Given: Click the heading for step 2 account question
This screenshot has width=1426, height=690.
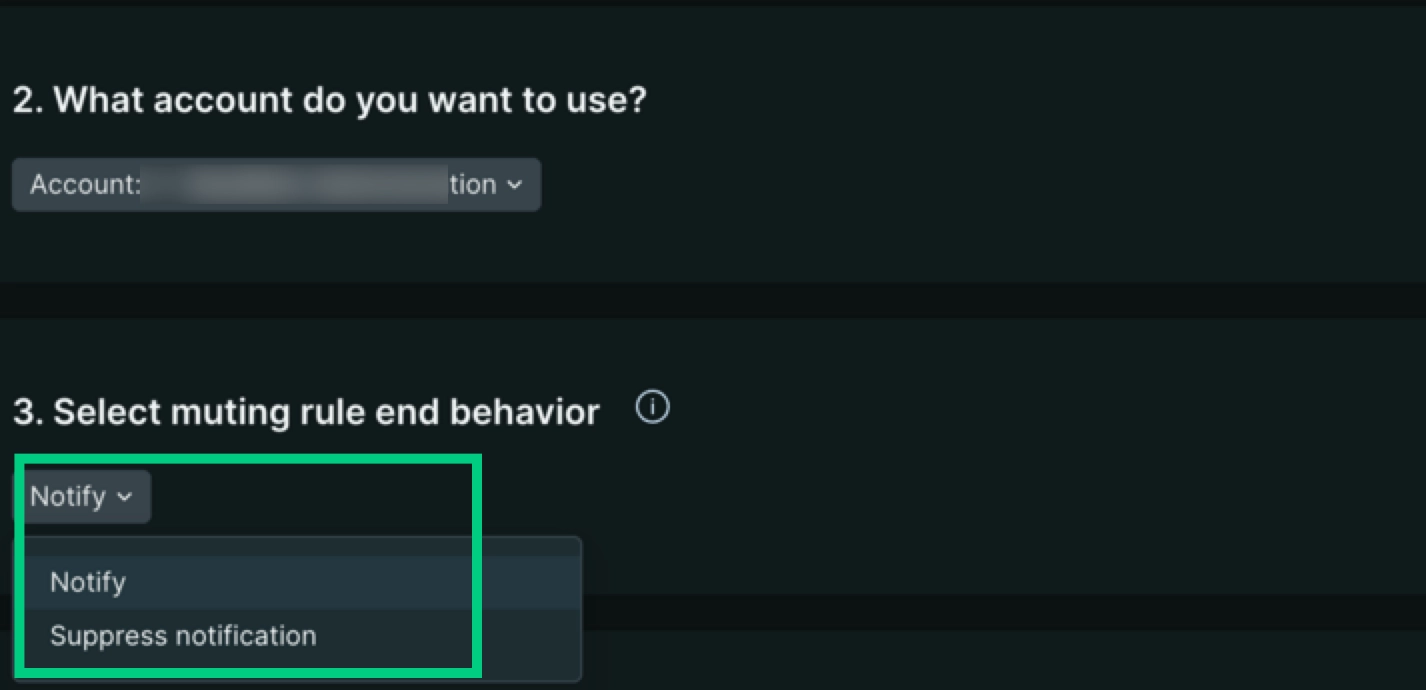Looking at the screenshot, I should tap(331, 99).
